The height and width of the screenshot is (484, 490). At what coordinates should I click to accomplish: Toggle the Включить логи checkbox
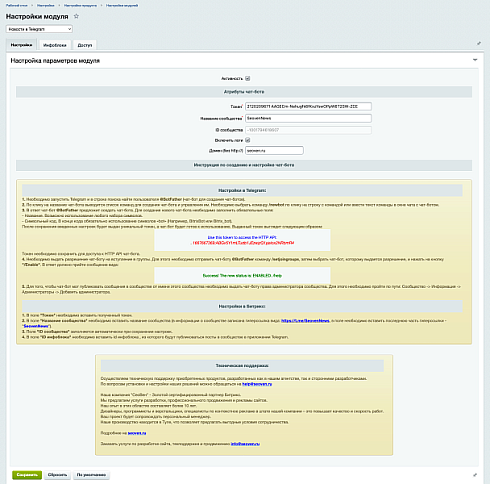248,140
